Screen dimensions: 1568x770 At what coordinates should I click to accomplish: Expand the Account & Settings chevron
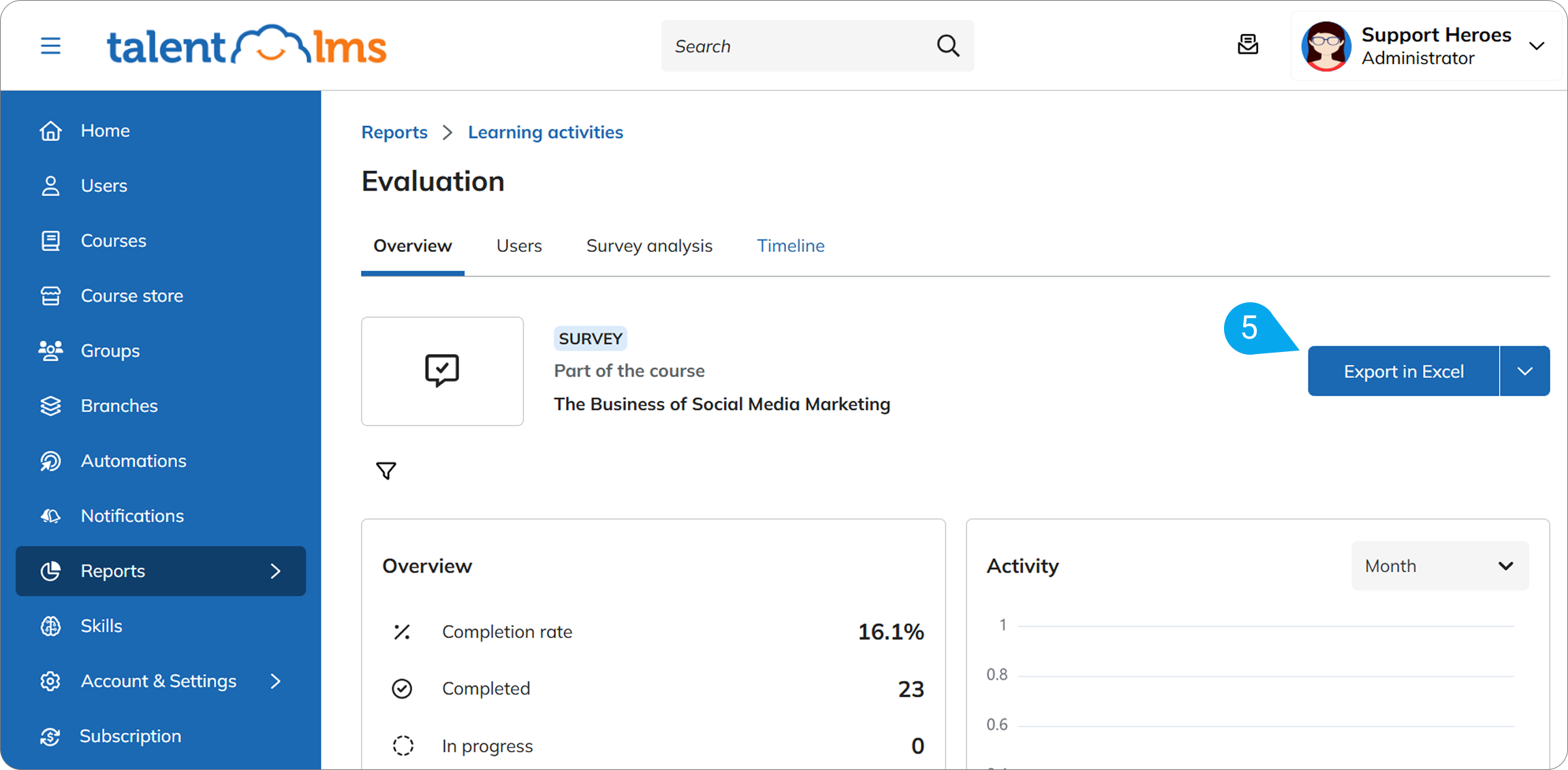[x=275, y=681]
